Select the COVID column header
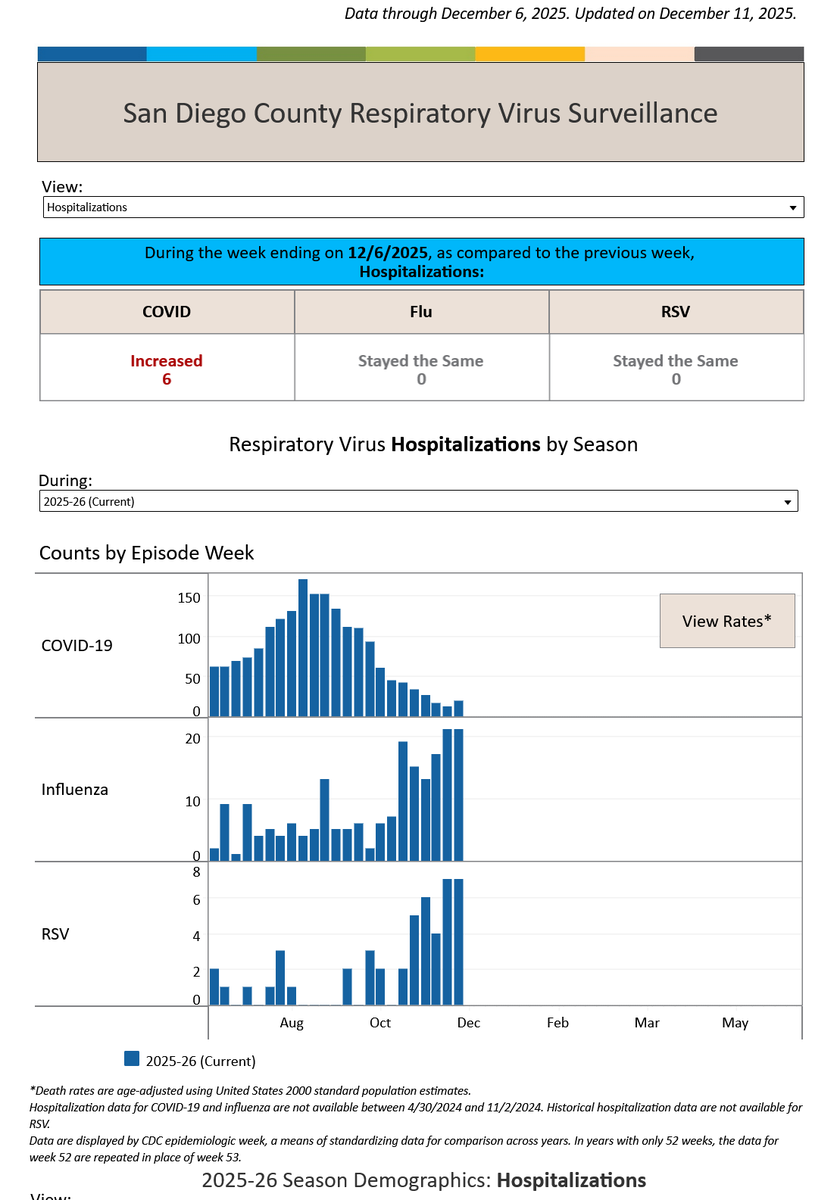The image size is (837, 1200). click(167, 312)
